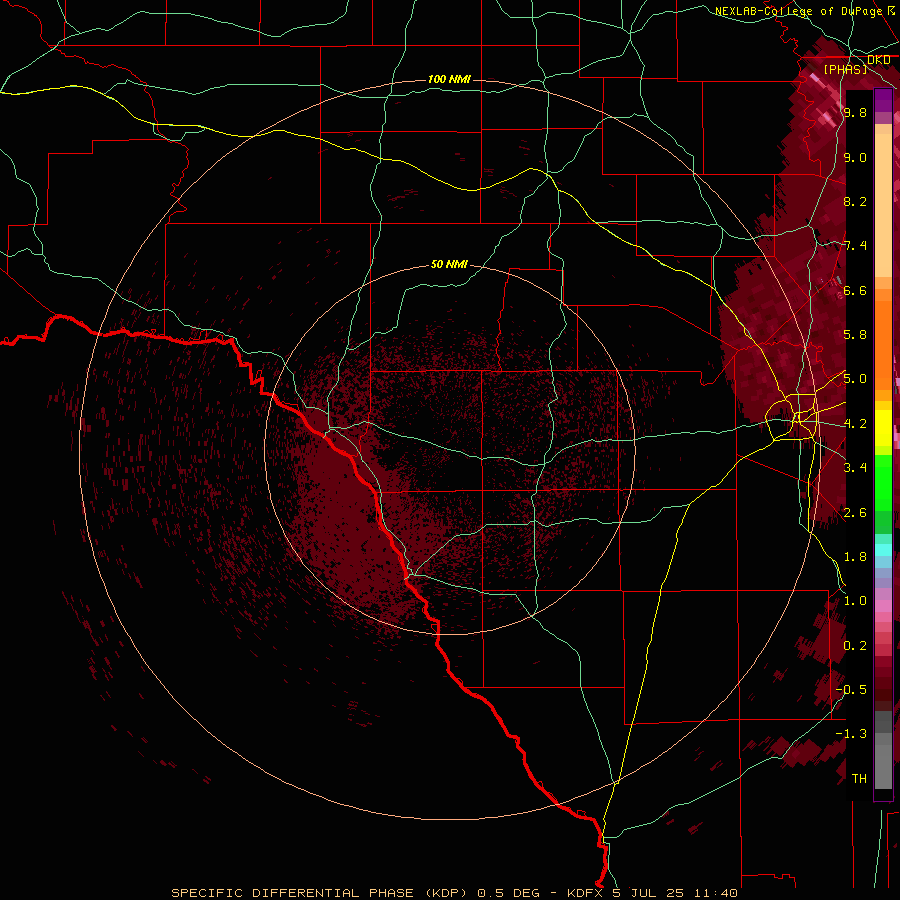
Task: Click the purple top segment of the color bar
Action: point(883,101)
